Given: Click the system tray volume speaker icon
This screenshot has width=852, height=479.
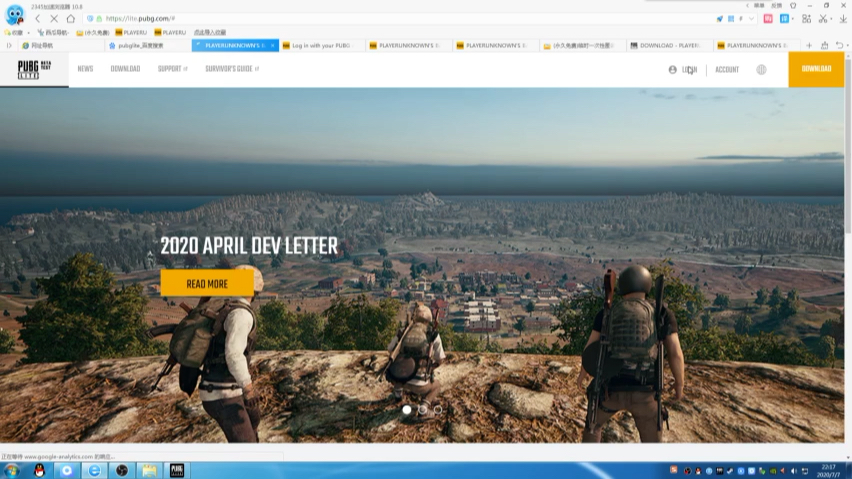Looking at the screenshot, I should coord(794,471).
